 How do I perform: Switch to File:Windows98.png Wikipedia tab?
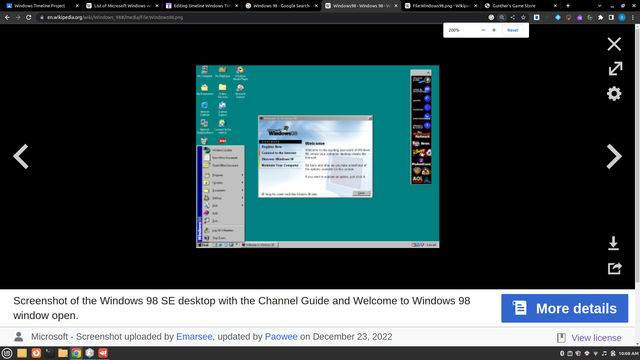440,6
